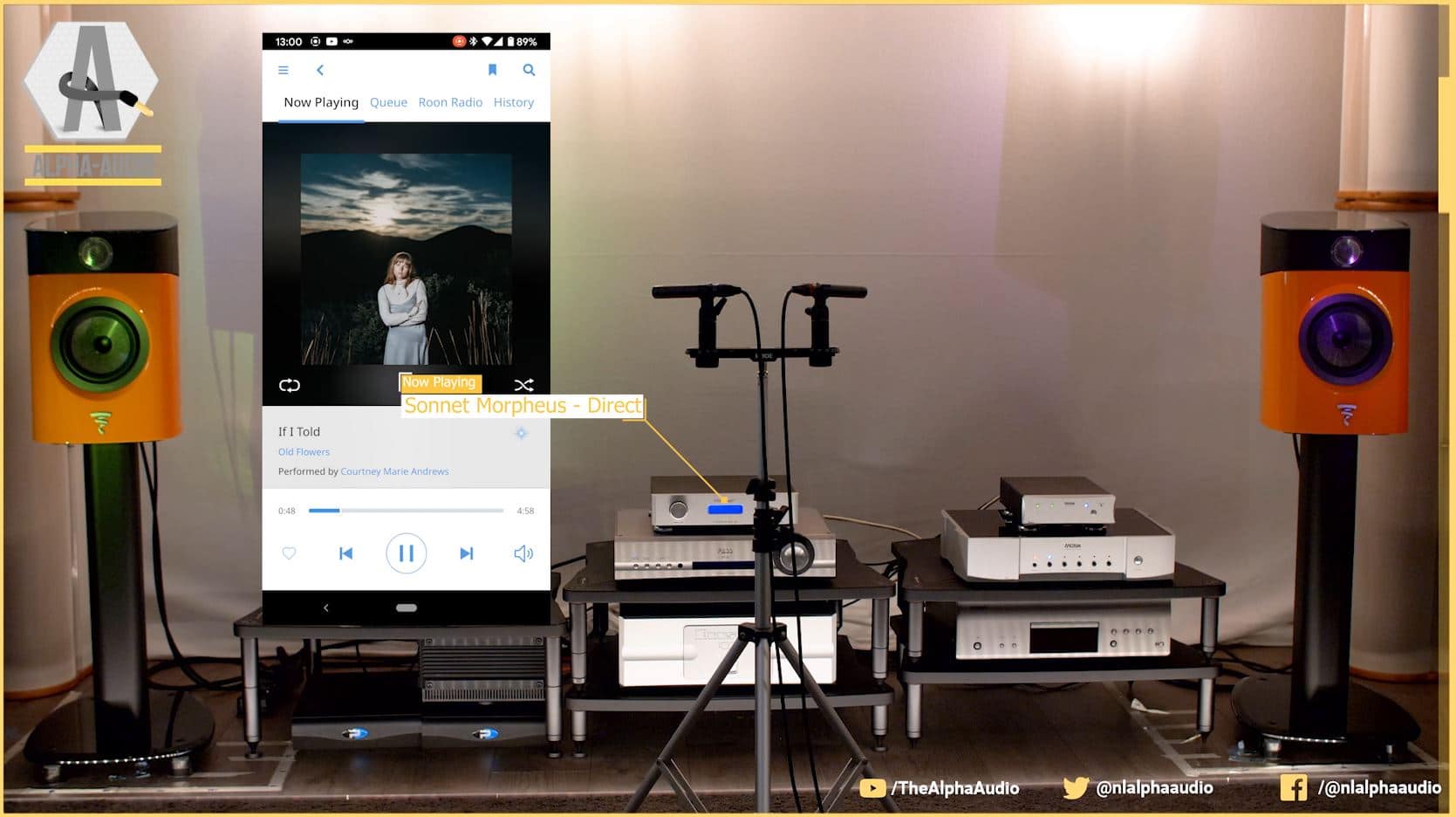
Task: Skip to the next track
Action: coord(466,553)
